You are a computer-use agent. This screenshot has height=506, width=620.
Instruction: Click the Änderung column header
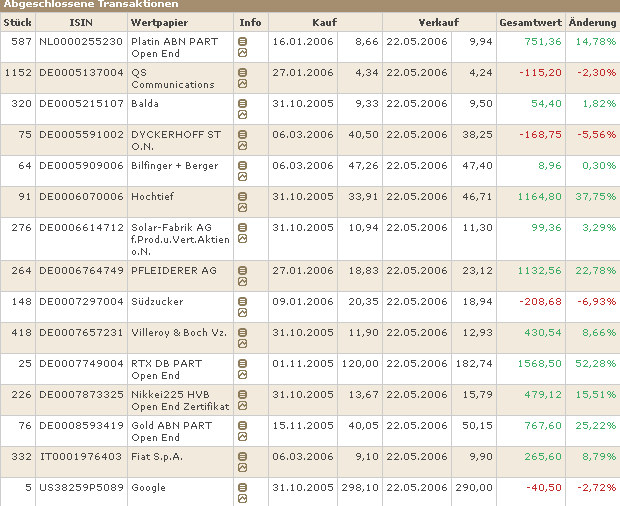pyautogui.click(x=592, y=23)
